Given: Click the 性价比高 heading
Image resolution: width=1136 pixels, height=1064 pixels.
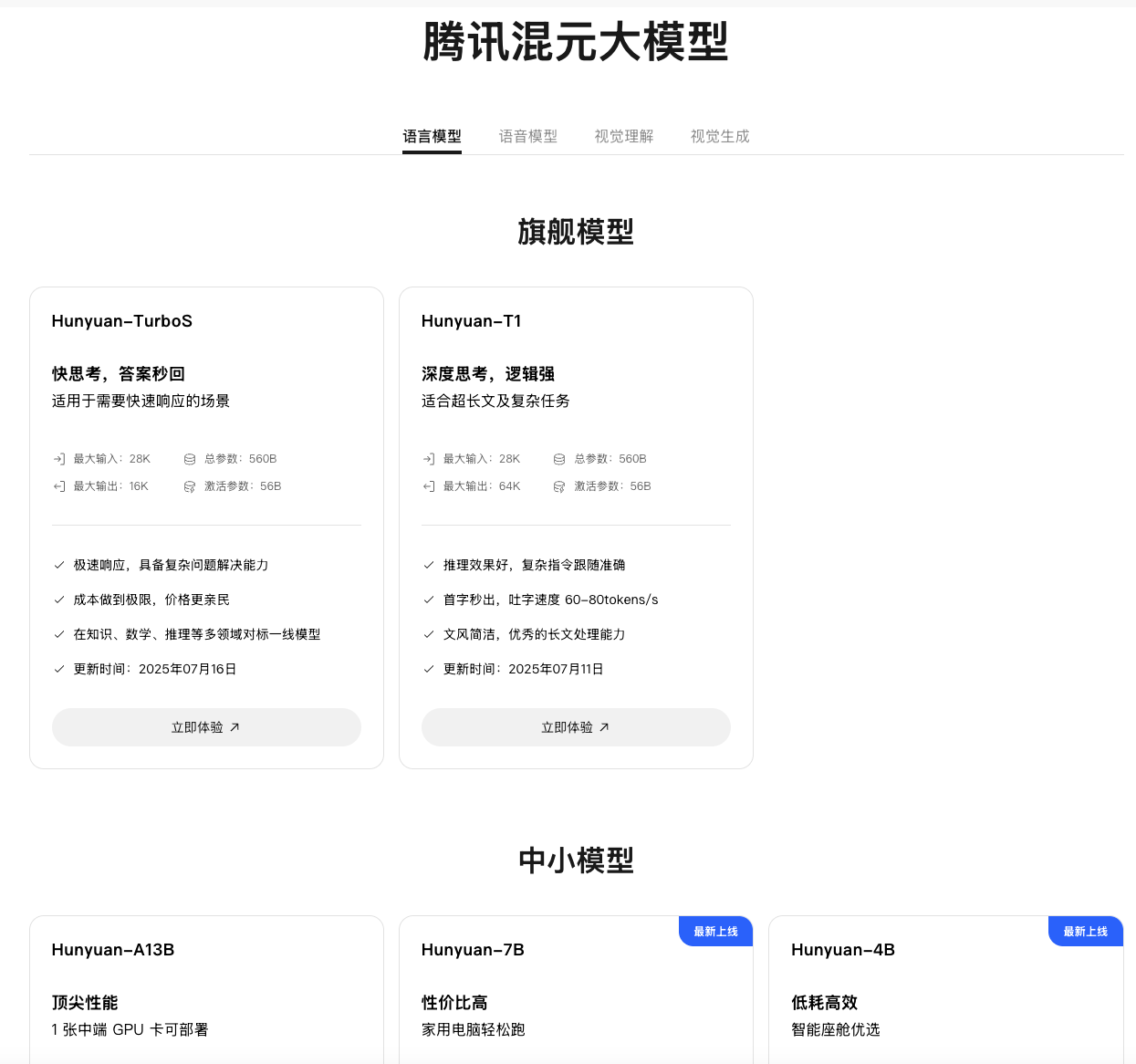Looking at the screenshot, I should 454,1003.
